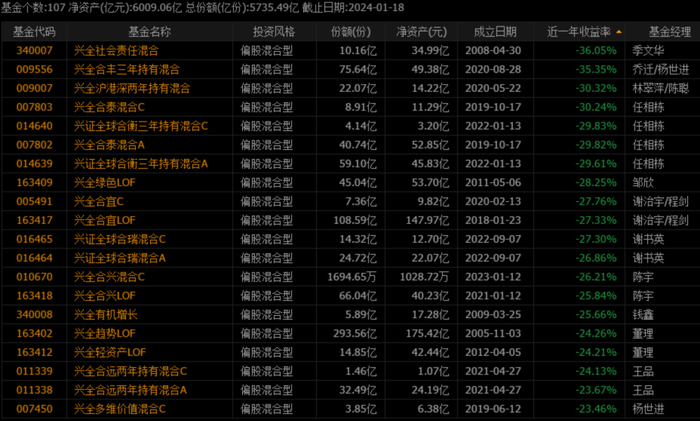Image resolution: width=700 pixels, height=421 pixels.
Task: Open fund 兴全合泰混合C
Action: tap(109, 107)
